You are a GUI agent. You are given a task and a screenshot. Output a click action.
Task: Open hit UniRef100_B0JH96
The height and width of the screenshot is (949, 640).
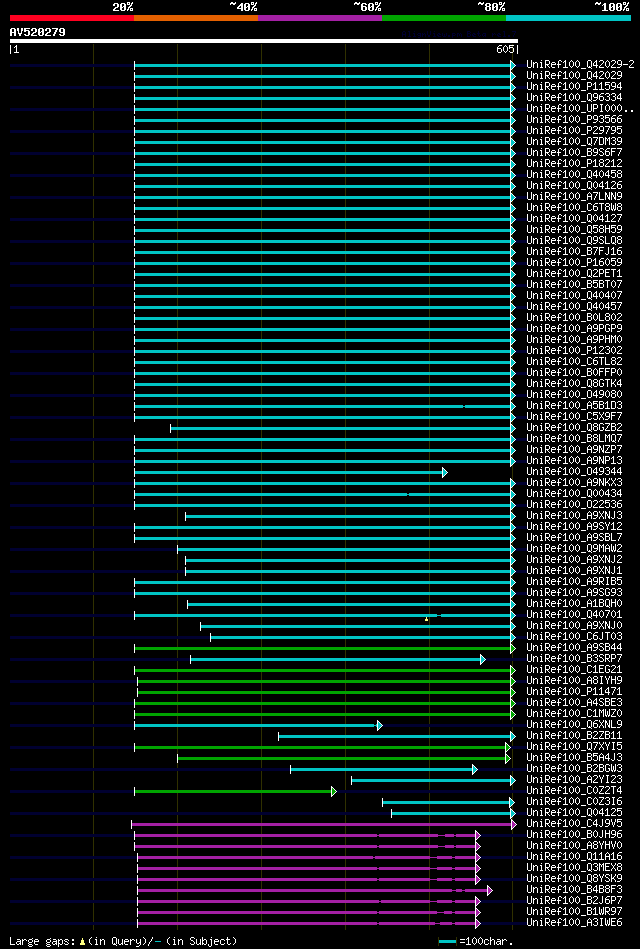574,835
